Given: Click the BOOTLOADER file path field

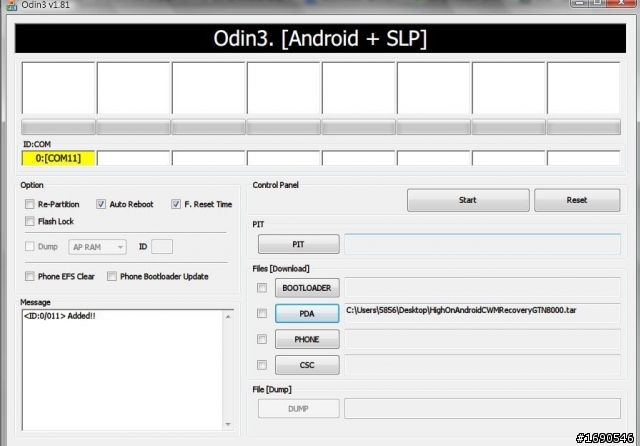Looking at the screenshot, I should pos(482,288).
